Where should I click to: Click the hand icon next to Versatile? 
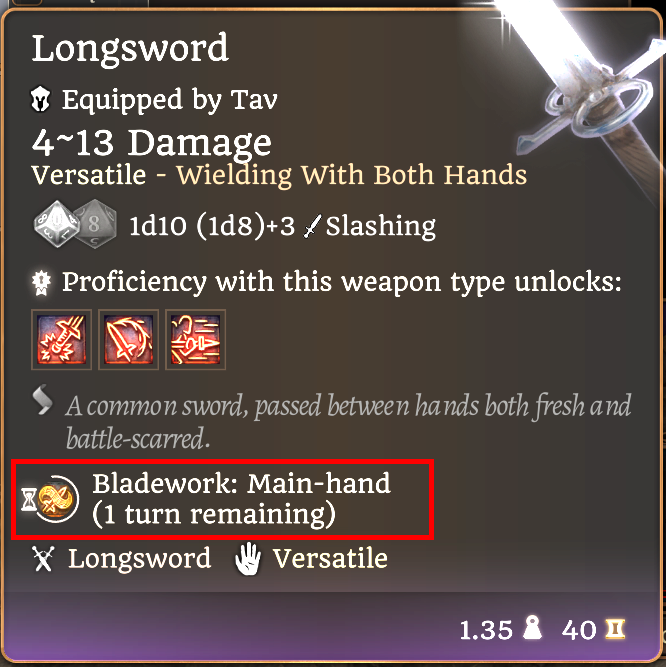[248, 559]
